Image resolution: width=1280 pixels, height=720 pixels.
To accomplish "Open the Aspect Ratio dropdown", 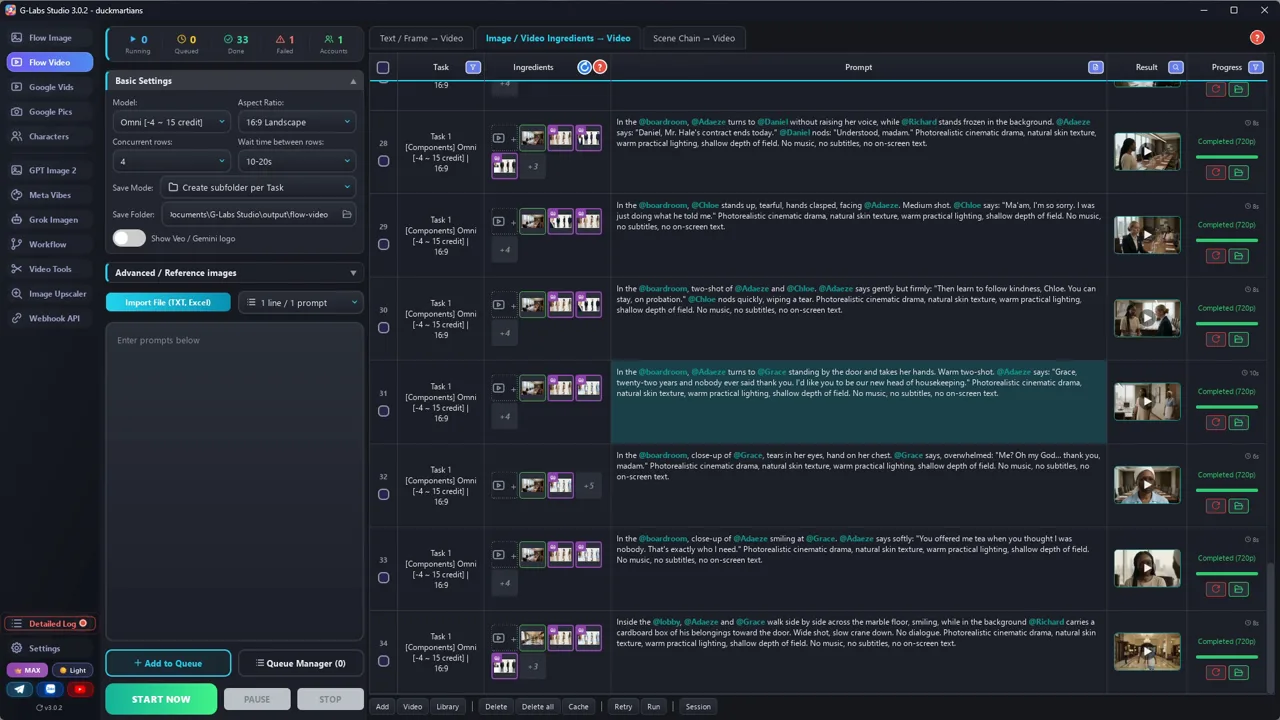I will 297,122.
